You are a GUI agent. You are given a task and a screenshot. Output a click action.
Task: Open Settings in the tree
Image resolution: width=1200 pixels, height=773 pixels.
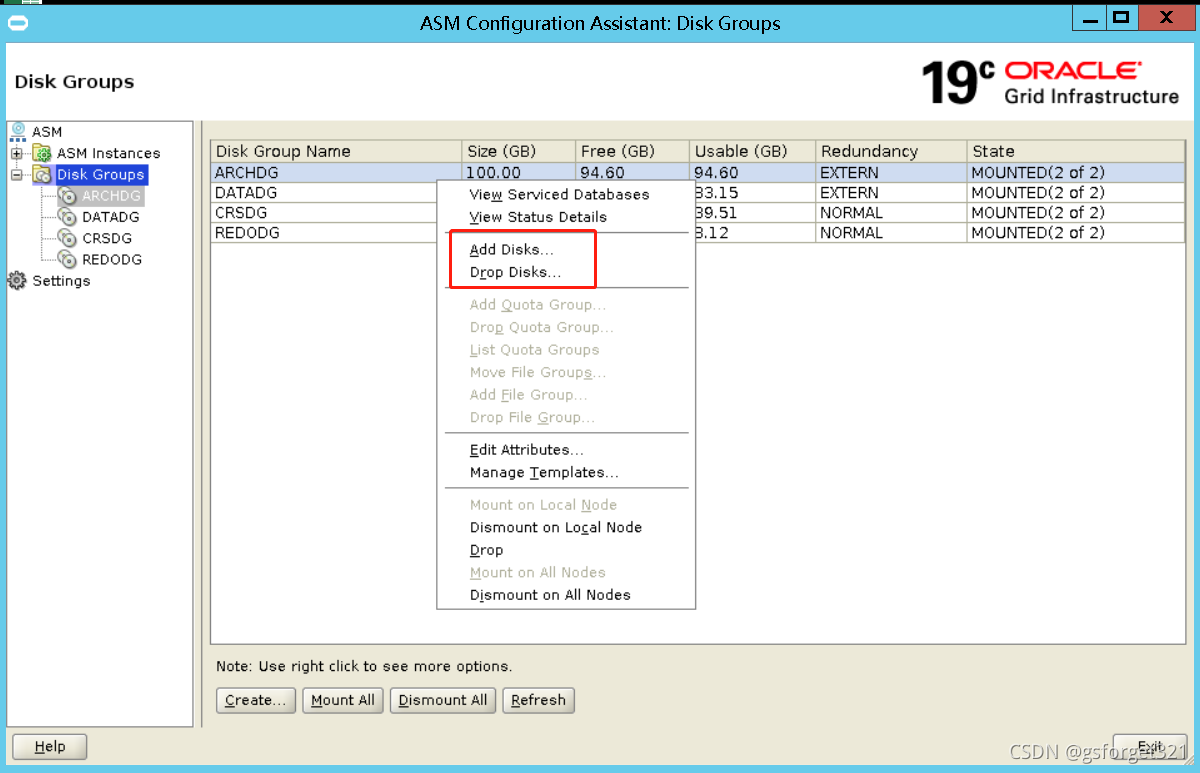click(61, 281)
